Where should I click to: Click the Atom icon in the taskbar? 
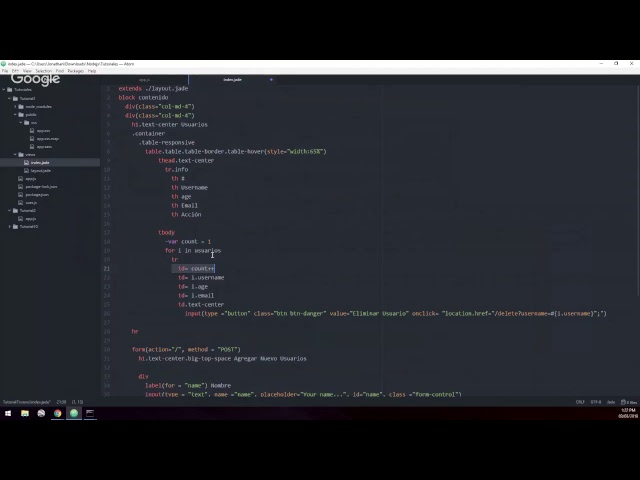[x=74, y=413]
